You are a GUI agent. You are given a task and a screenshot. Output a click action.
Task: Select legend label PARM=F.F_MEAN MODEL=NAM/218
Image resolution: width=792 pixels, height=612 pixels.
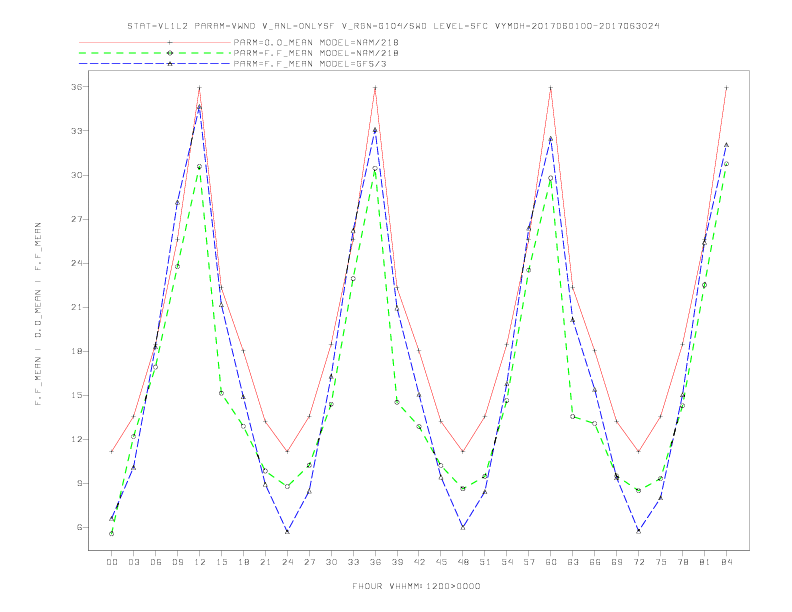[x=316, y=53]
